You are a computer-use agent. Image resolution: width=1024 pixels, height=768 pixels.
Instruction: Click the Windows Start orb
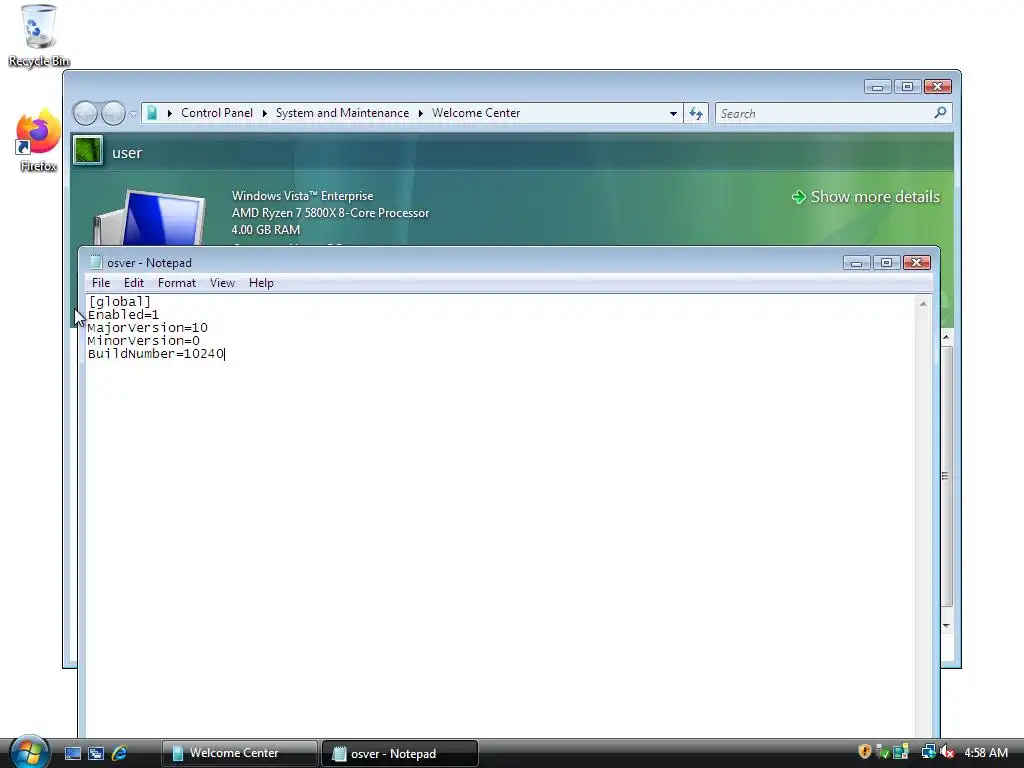(x=29, y=752)
